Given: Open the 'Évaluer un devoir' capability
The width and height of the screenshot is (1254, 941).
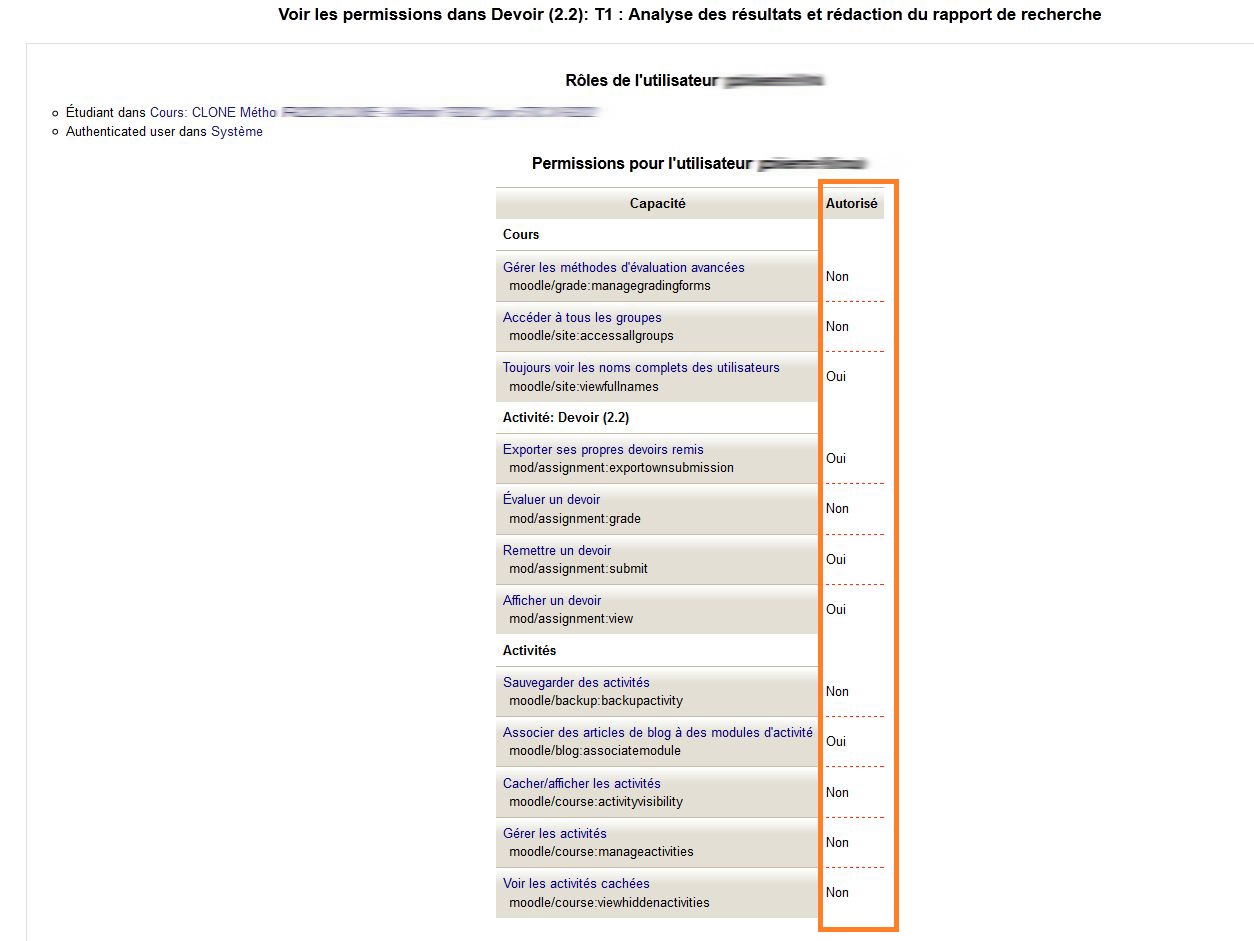Looking at the screenshot, I should click(x=551, y=499).
